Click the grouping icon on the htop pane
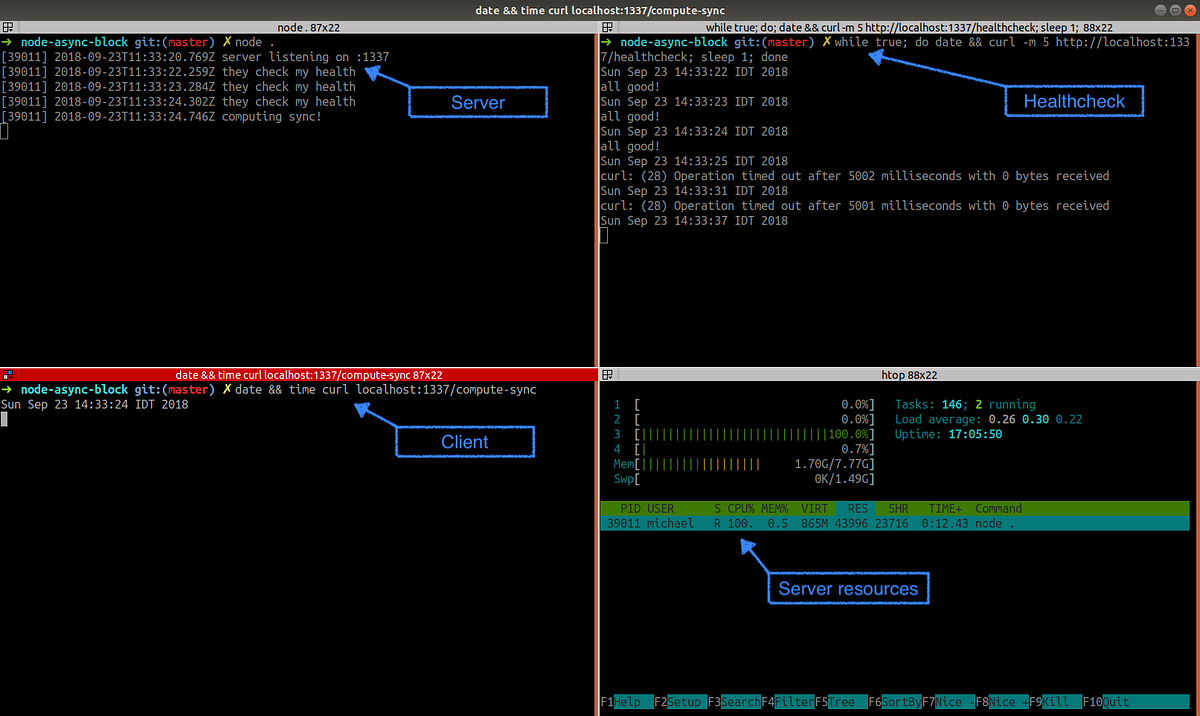 (607, 374)
